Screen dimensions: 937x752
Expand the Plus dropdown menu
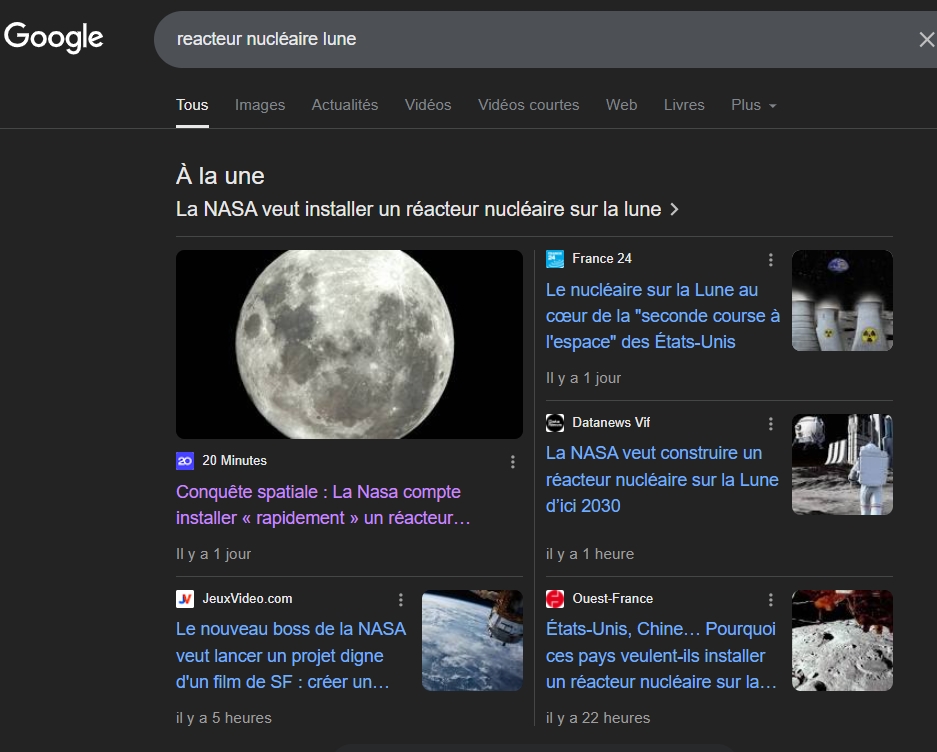pyautogui.click(x=754, y=105)
